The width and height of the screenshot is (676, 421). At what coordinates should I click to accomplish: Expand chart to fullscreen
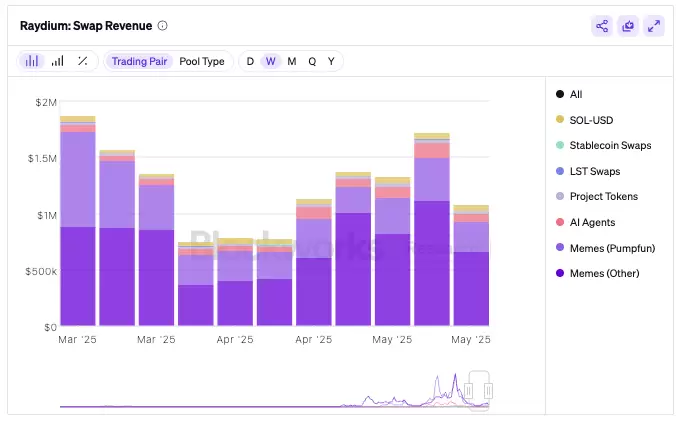[x=654, y=26]
